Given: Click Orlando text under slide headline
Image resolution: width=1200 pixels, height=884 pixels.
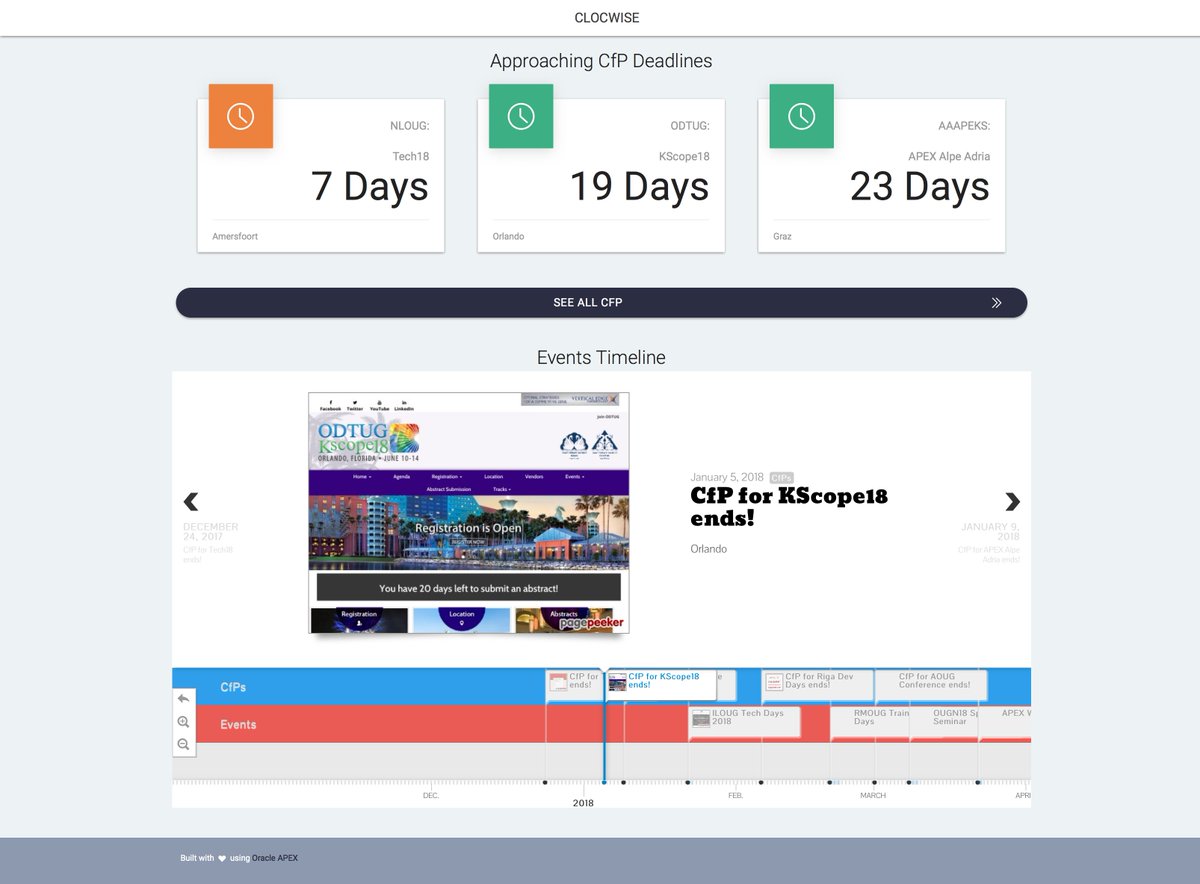Looking at the screenshot, I should click(709, 549).
